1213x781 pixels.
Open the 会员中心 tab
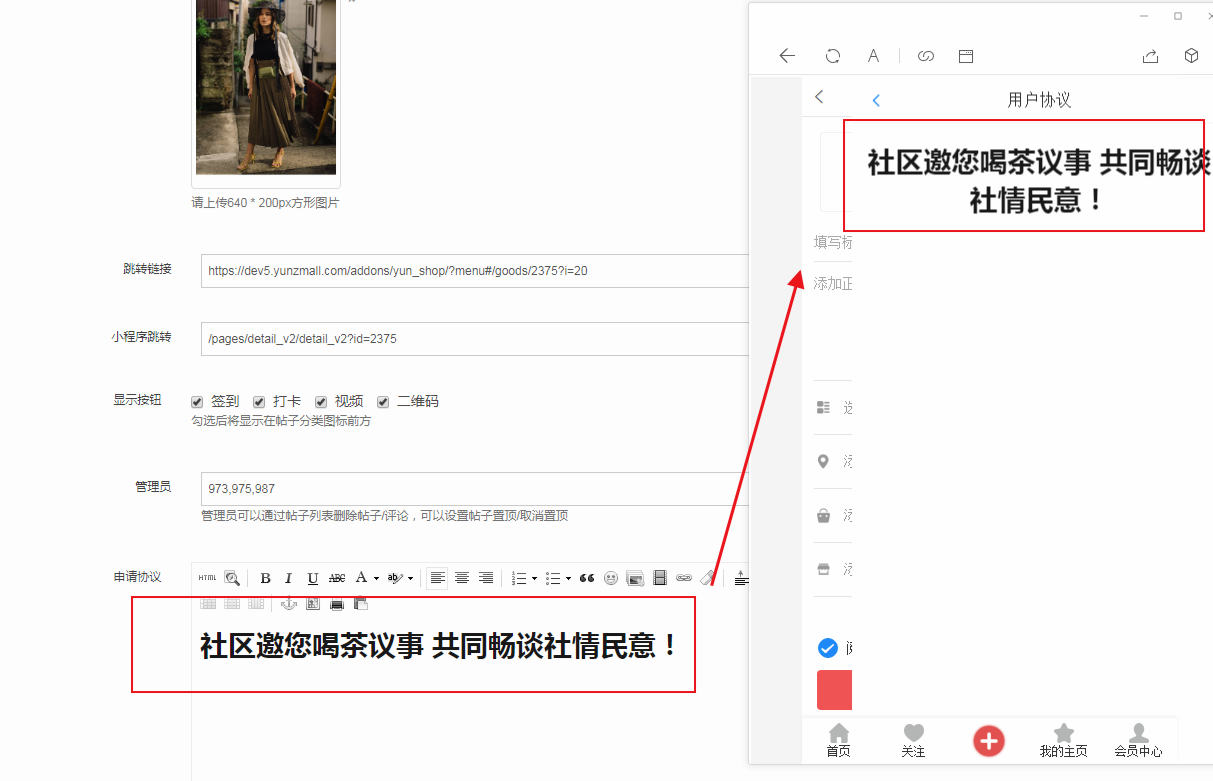click(1138, 741)
